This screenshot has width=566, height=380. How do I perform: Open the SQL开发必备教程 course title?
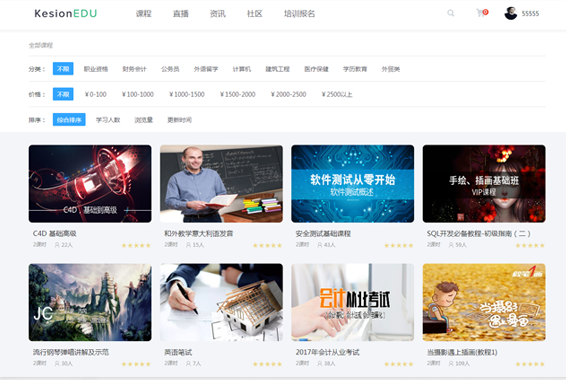478,233
